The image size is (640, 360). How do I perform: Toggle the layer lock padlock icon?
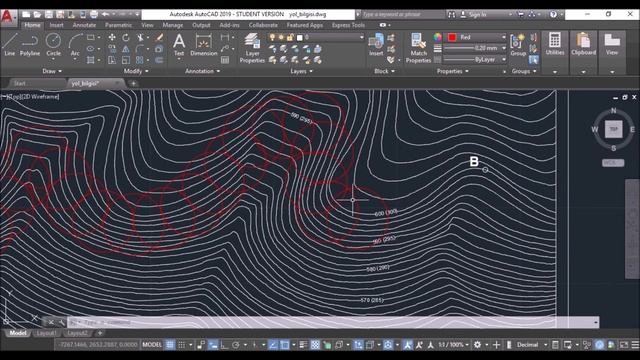point(290,38)
